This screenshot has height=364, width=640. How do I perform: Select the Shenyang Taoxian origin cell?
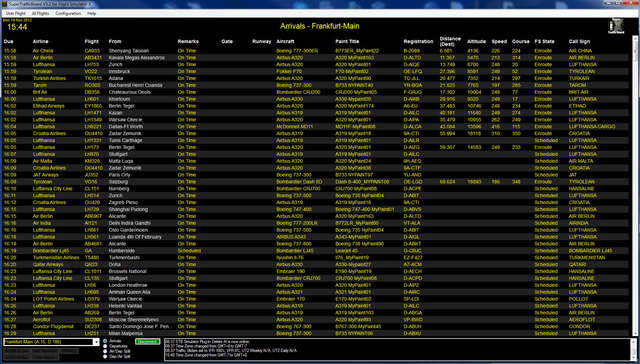coord(129,51)
